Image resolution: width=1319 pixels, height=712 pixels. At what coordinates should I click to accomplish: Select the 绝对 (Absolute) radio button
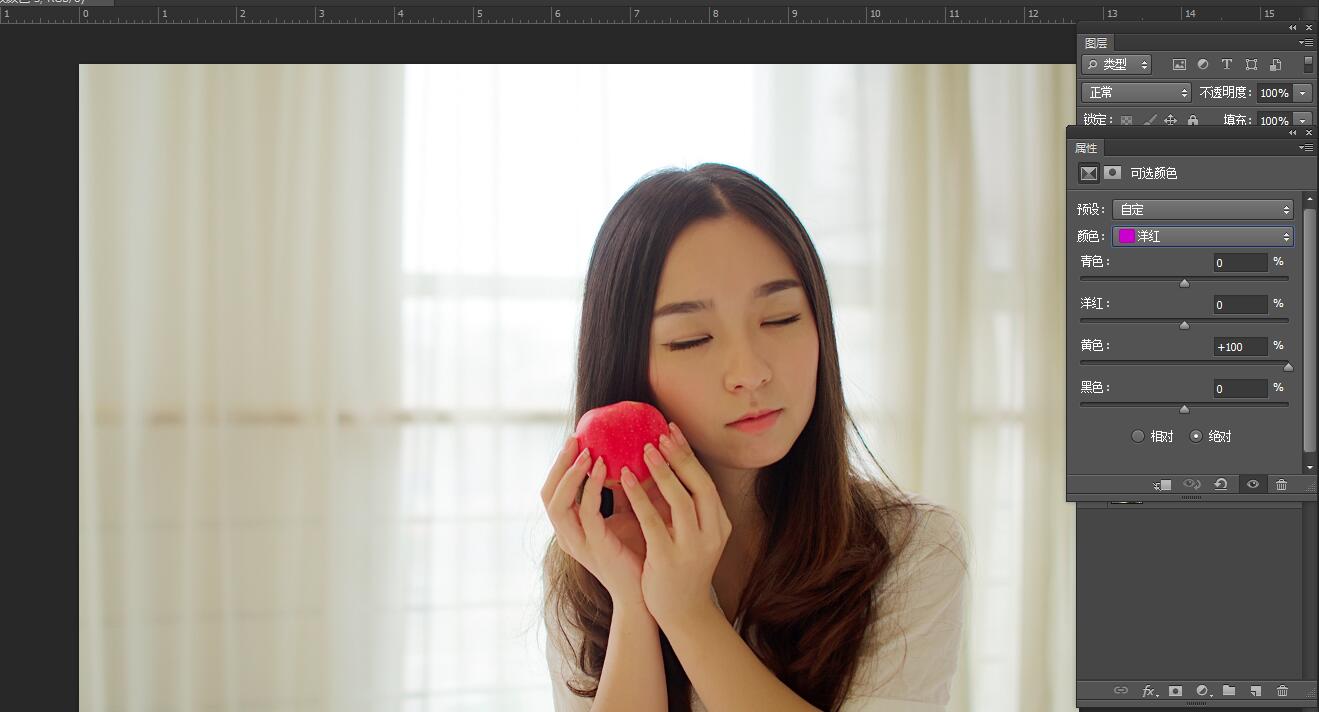(1196, 436)
